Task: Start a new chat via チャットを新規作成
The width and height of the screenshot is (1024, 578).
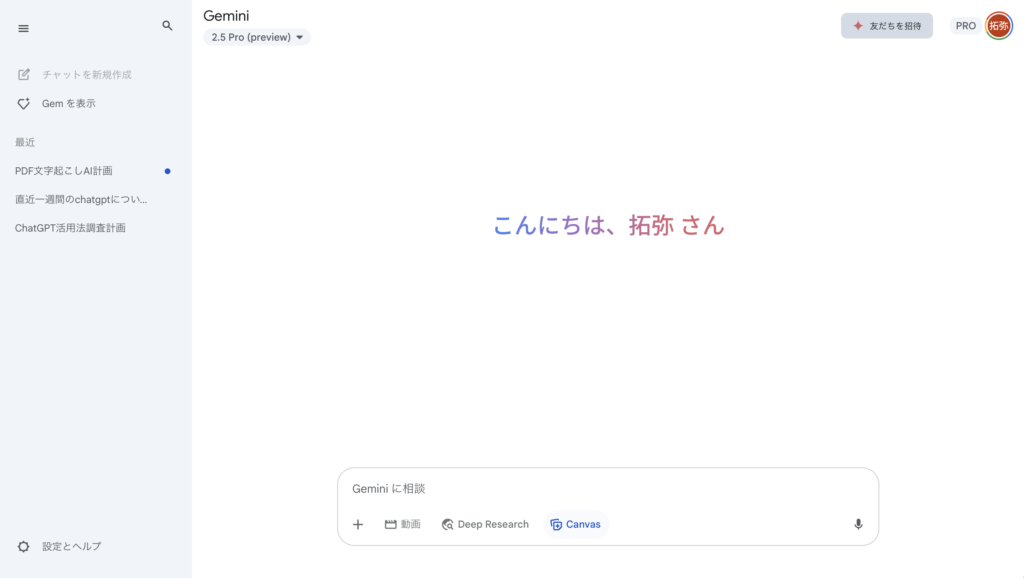Action: (x=75, y=74)
